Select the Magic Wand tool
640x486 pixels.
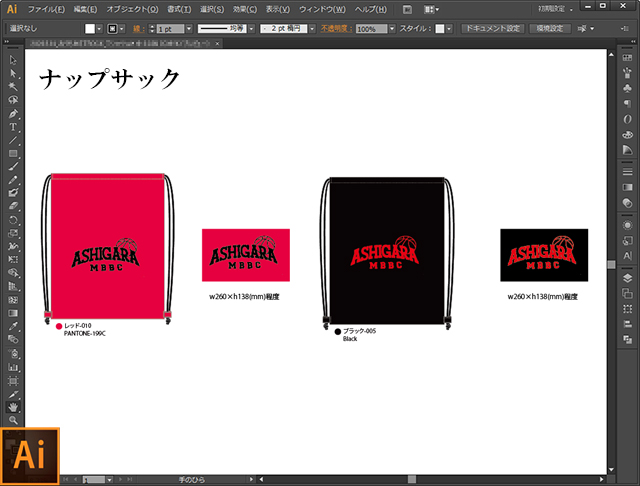(x=13, y=87)
